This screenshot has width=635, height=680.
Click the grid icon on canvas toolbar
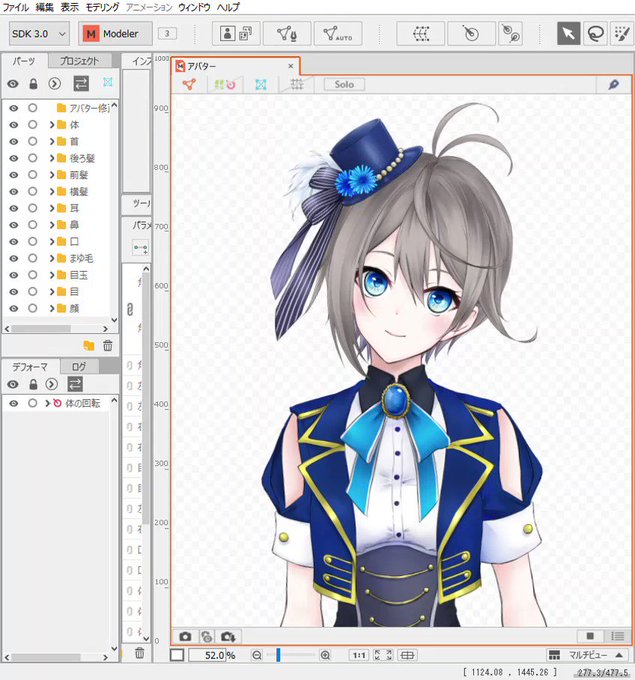(x=297, y=84)
